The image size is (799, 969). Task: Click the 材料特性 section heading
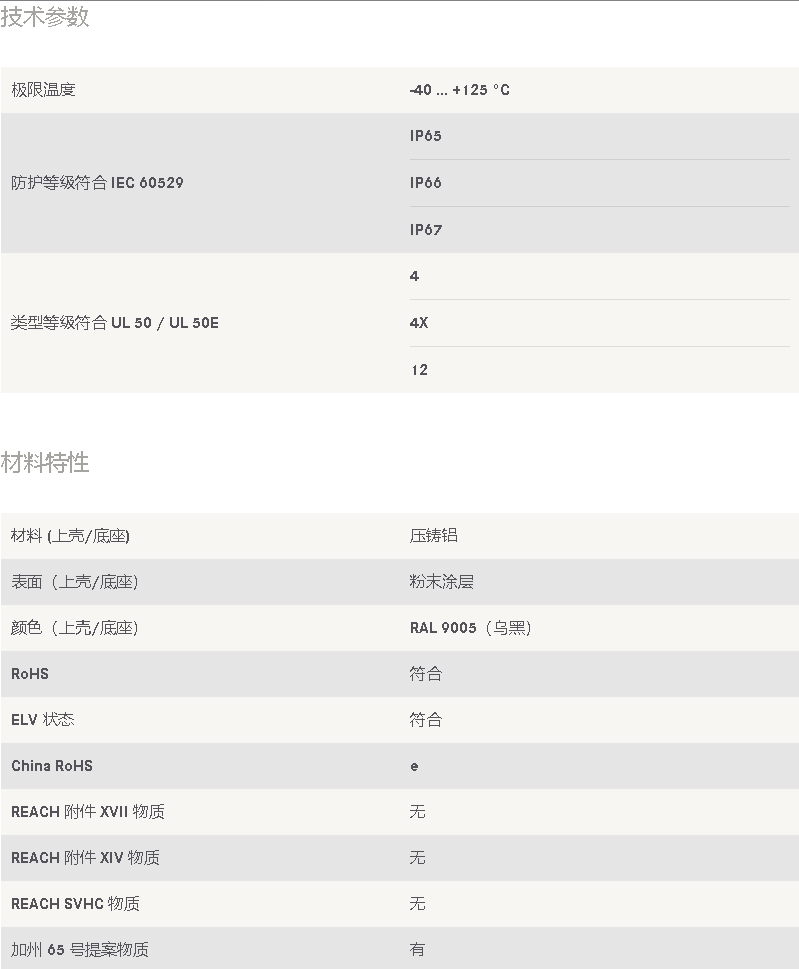45,463
